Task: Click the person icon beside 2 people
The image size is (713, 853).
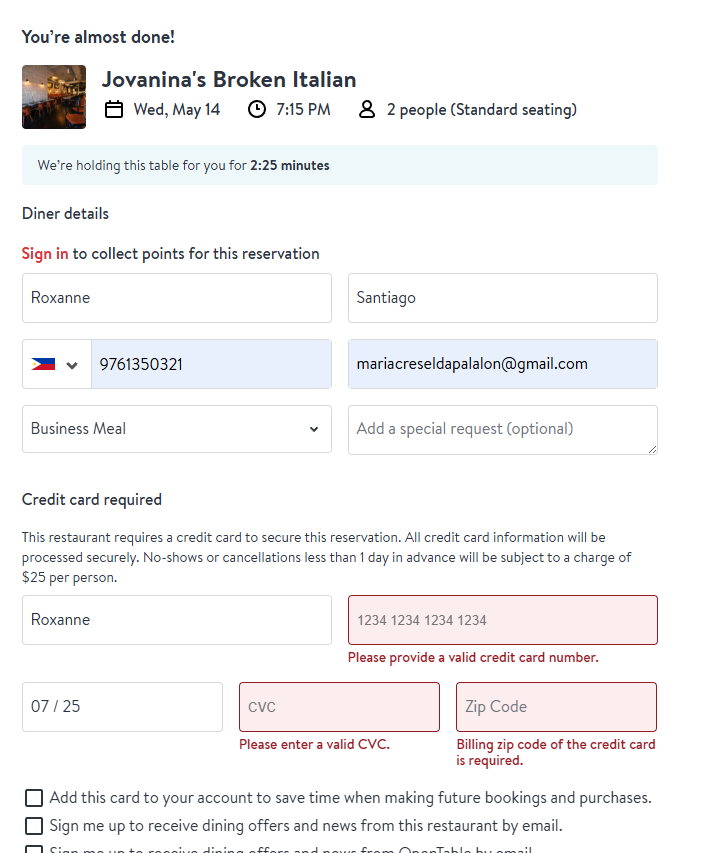Action: pyautogui.click(x=367, y=109)
